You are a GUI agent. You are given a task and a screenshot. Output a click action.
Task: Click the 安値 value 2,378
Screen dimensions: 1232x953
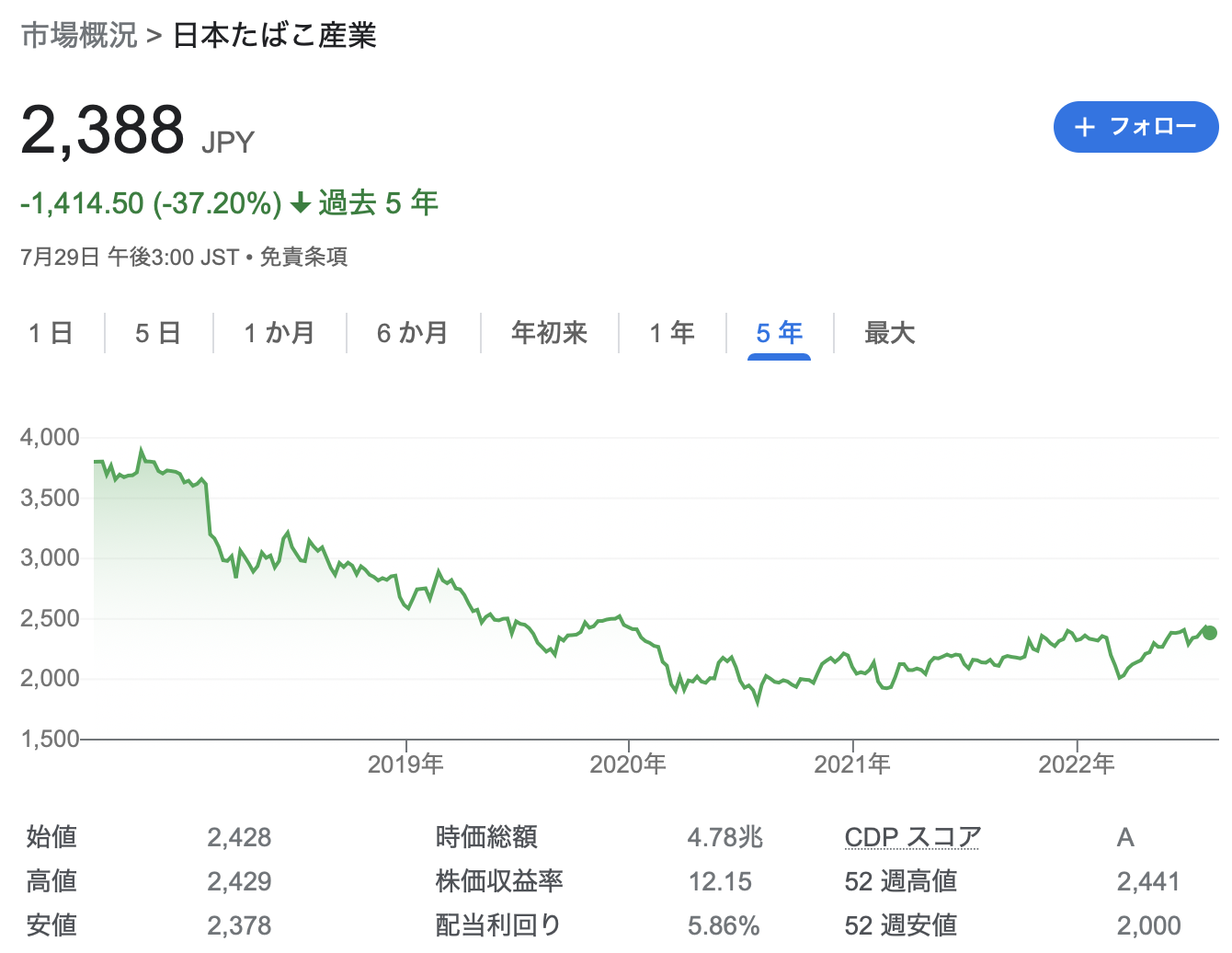pyautogui.click(x=239, y=925)
